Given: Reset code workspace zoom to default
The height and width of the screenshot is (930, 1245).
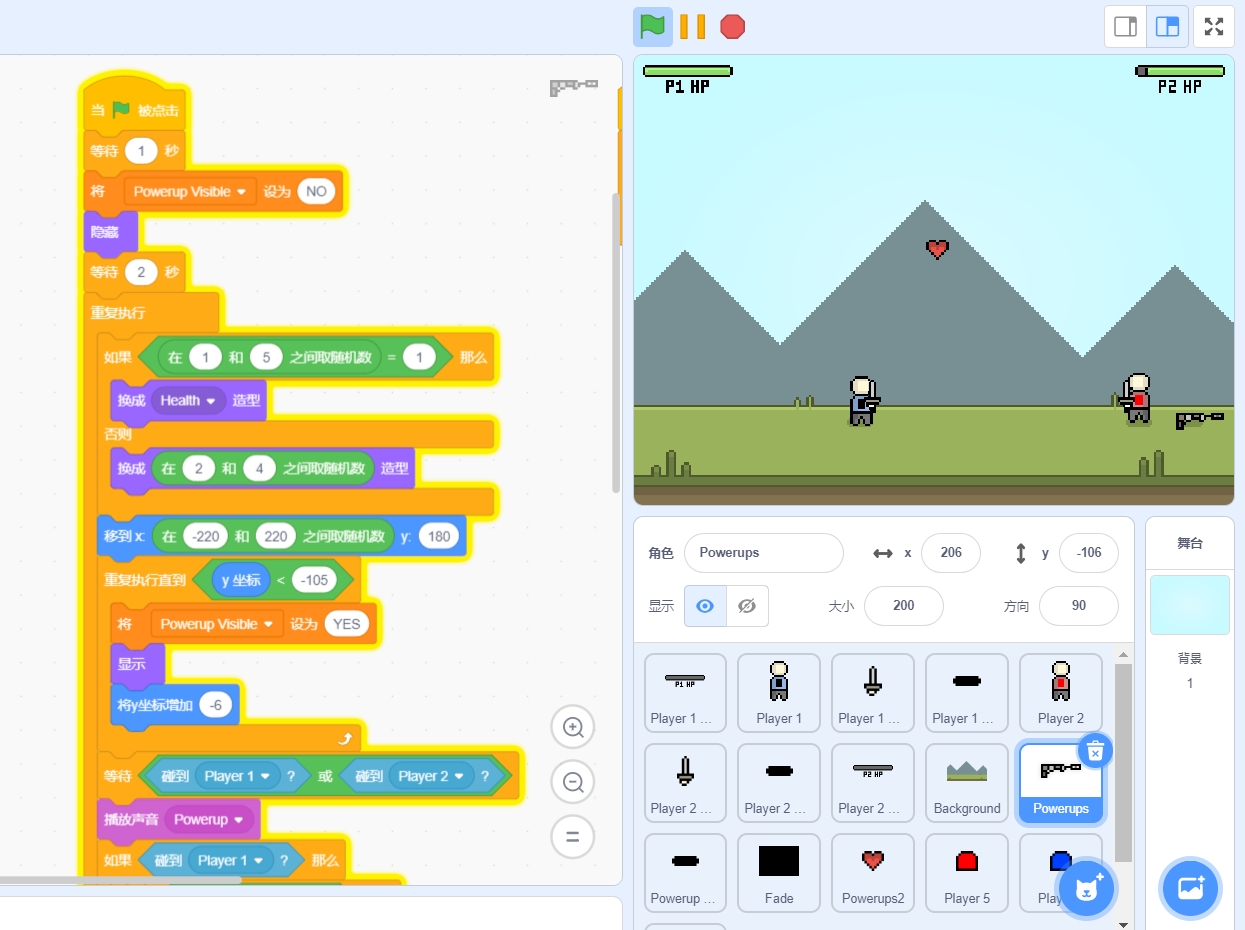Looking at the screenshot, I should coord(573,837).
